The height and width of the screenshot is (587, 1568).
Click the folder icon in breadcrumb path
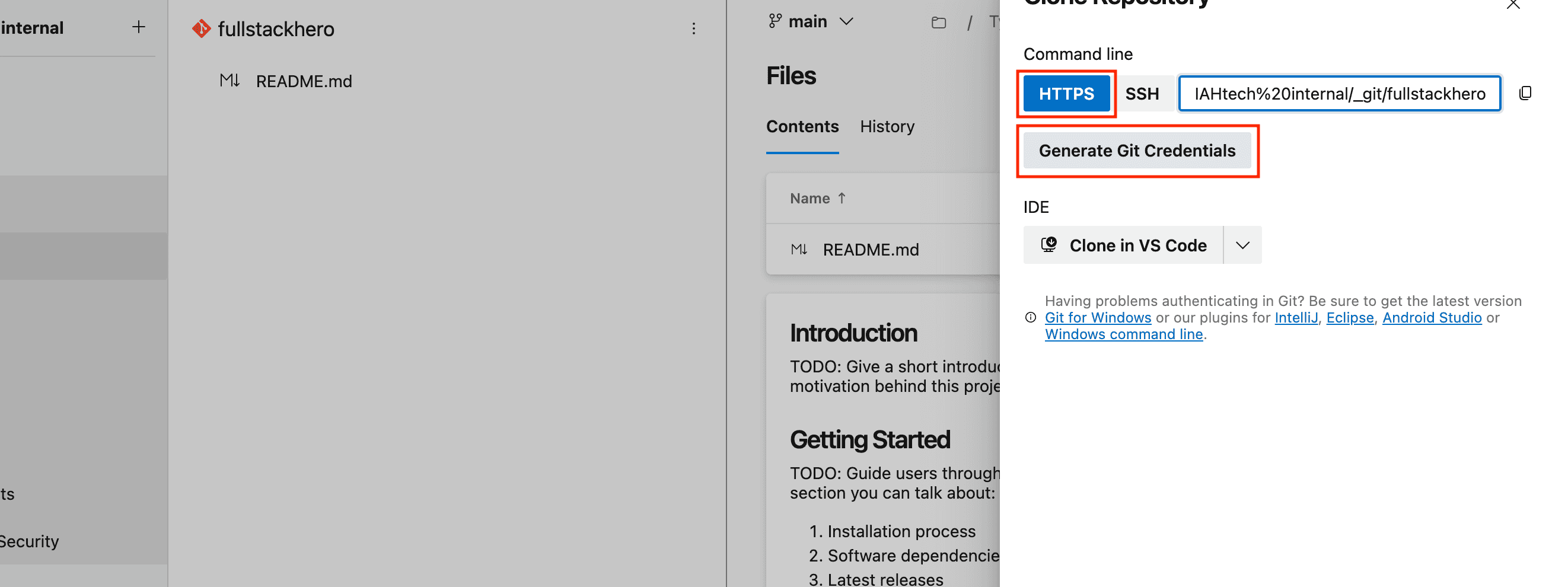[x=938, y=23]
